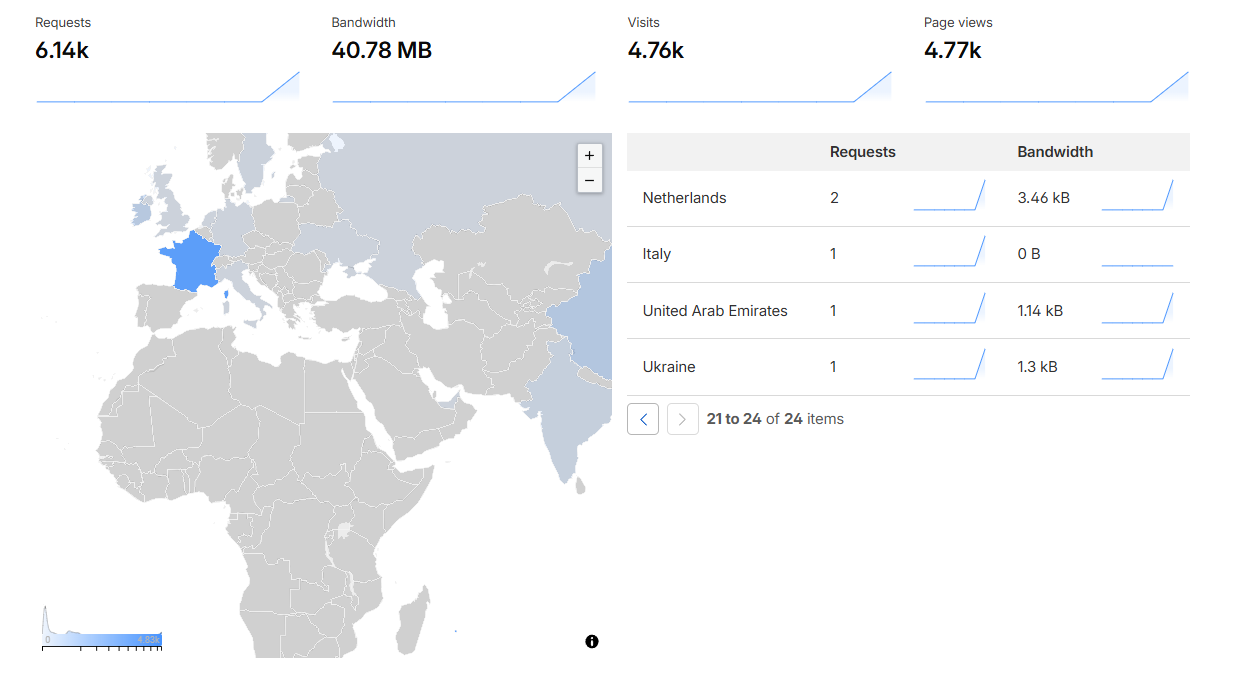The height and width of the screenshot is (677, 1242).
Task: Click United Arab Emirates bandwidth 1.14 kB
Action: [x=1040, y=311]
